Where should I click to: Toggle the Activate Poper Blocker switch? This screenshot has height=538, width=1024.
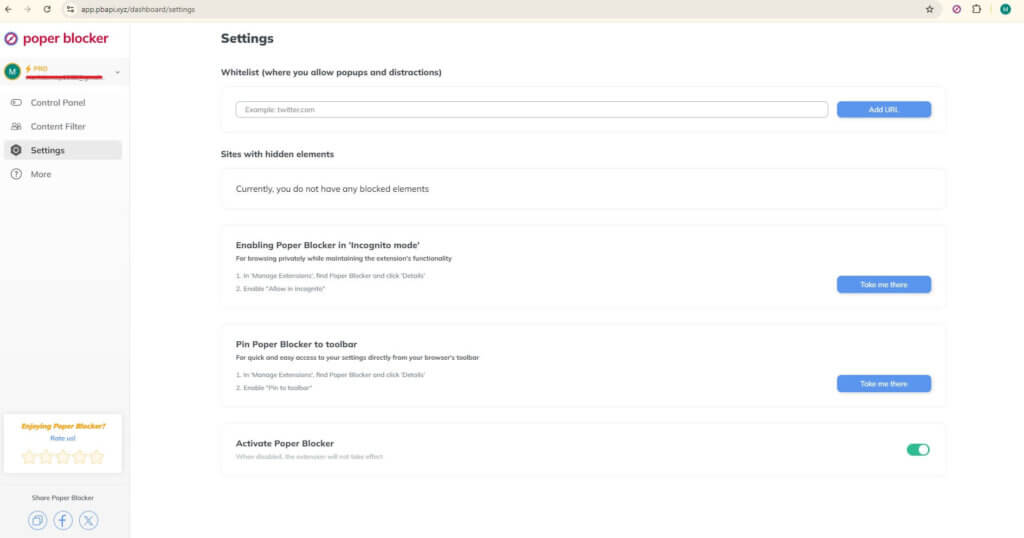[x=917, y=450]
